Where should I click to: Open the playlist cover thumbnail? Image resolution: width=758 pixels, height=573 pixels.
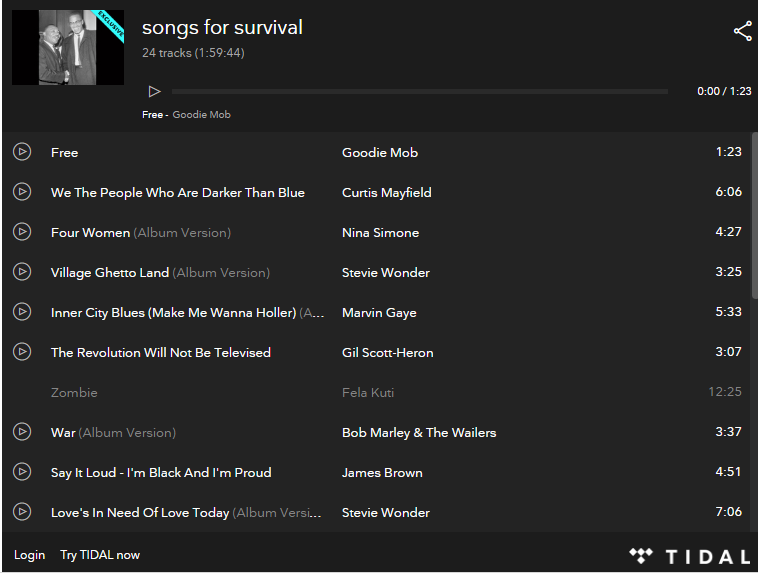click(68, 47)
